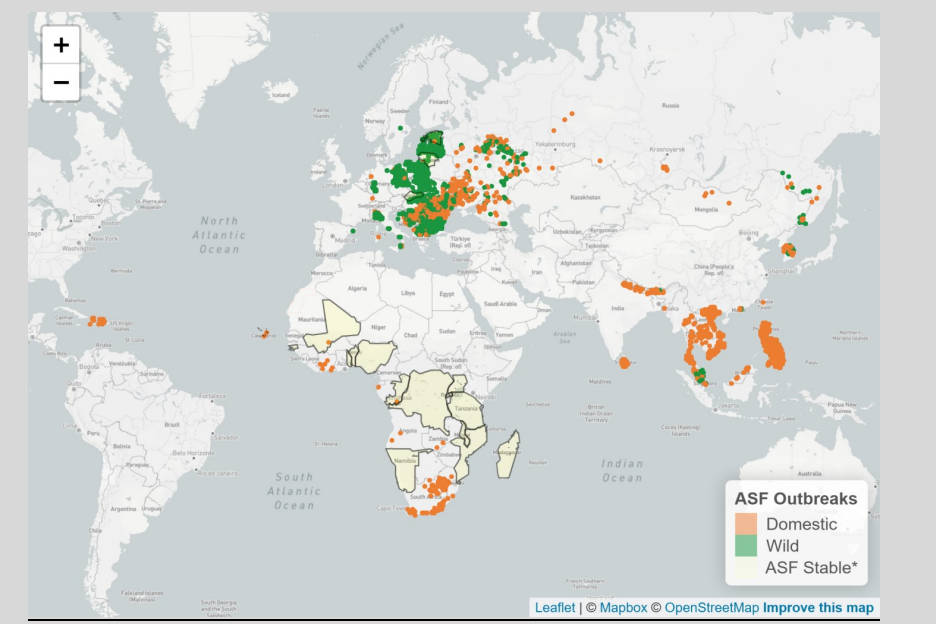Click the zoom in plus button

click(61, 45)
